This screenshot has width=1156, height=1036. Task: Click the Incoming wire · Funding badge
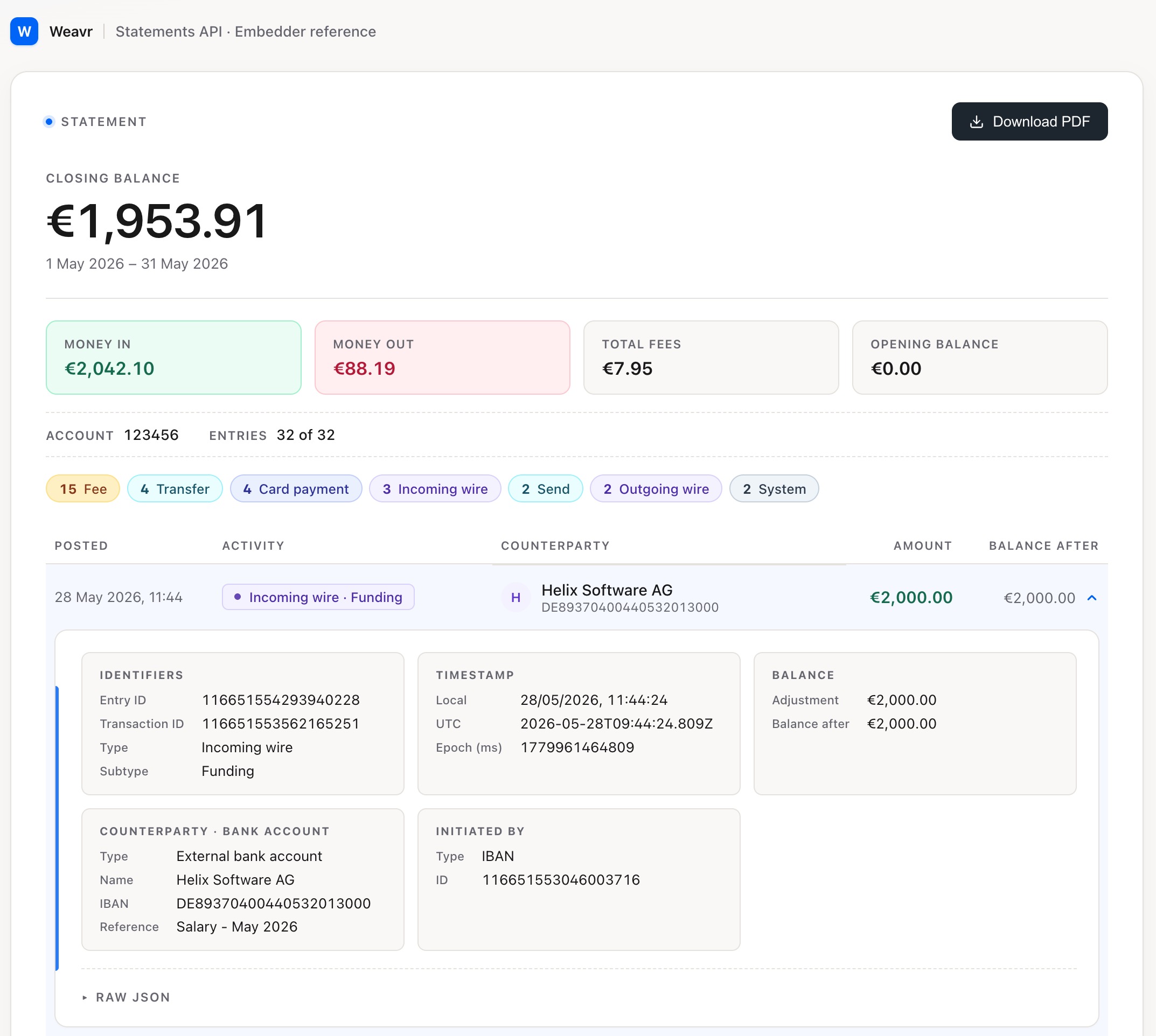[318, 597]
